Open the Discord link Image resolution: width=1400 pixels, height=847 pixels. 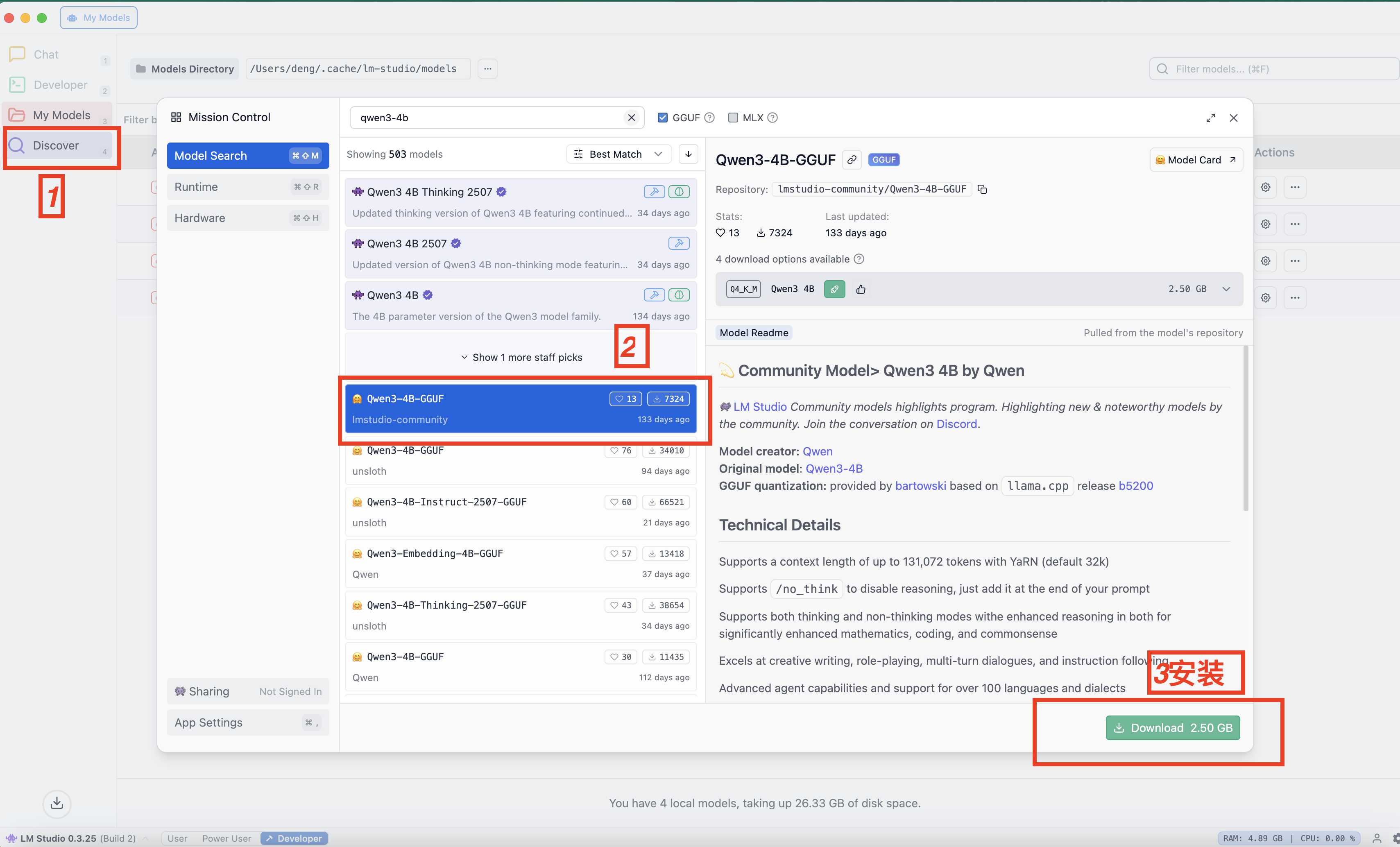tap(956, 424)
